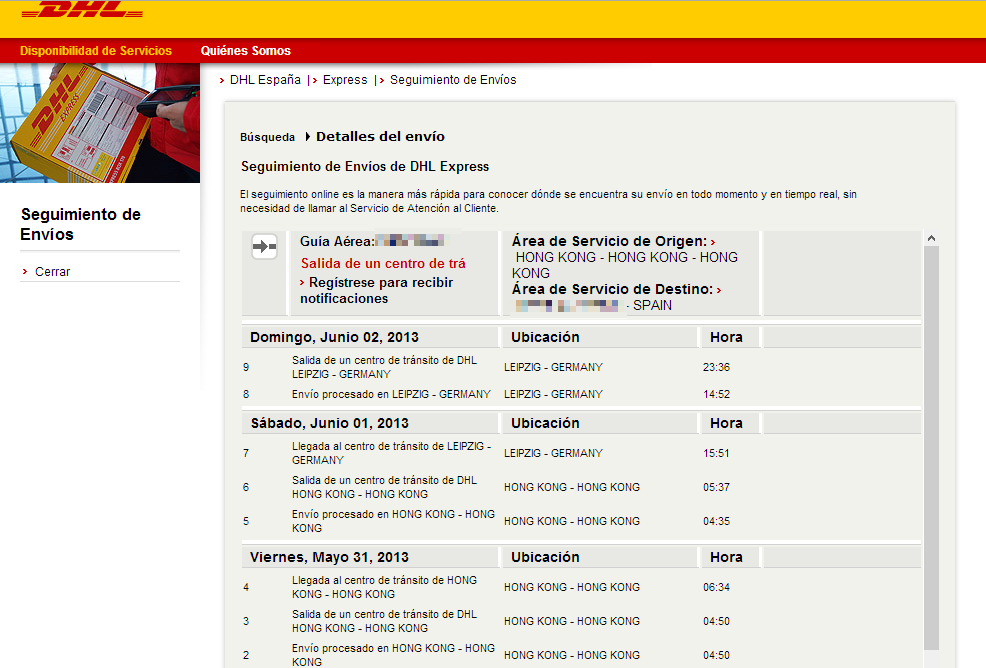Click the arrow after Área de Servicio de Origen
986x668 pixels.
(713, 242)
